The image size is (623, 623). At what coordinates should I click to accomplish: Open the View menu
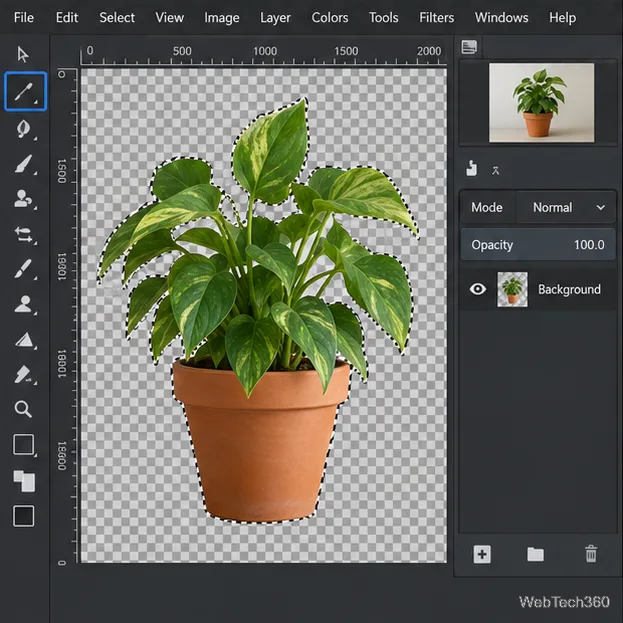pos(169,17)
